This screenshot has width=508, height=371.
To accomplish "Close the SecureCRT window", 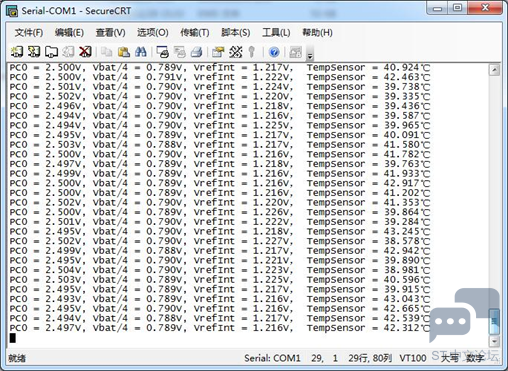I will (485, 8).
